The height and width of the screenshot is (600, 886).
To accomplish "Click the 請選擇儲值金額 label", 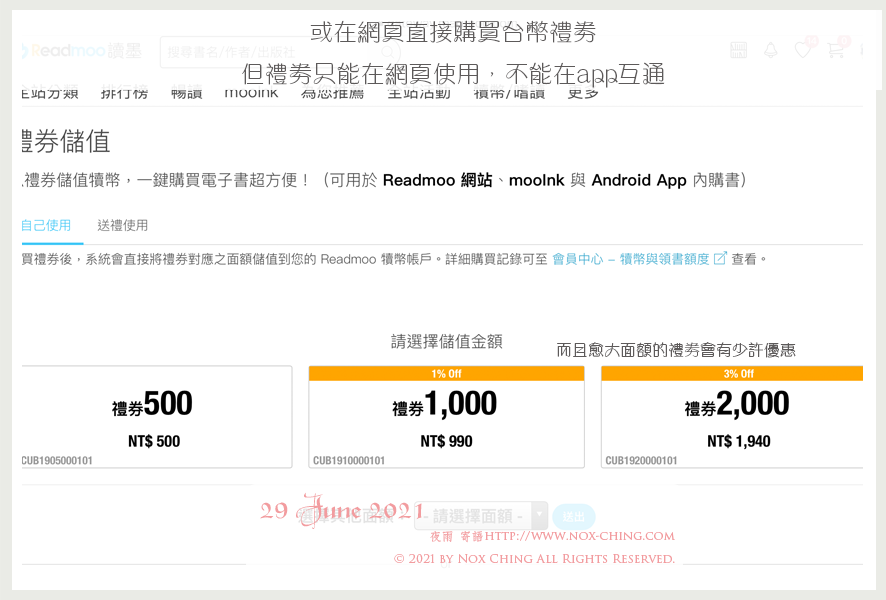I will (x=446, y=341).
